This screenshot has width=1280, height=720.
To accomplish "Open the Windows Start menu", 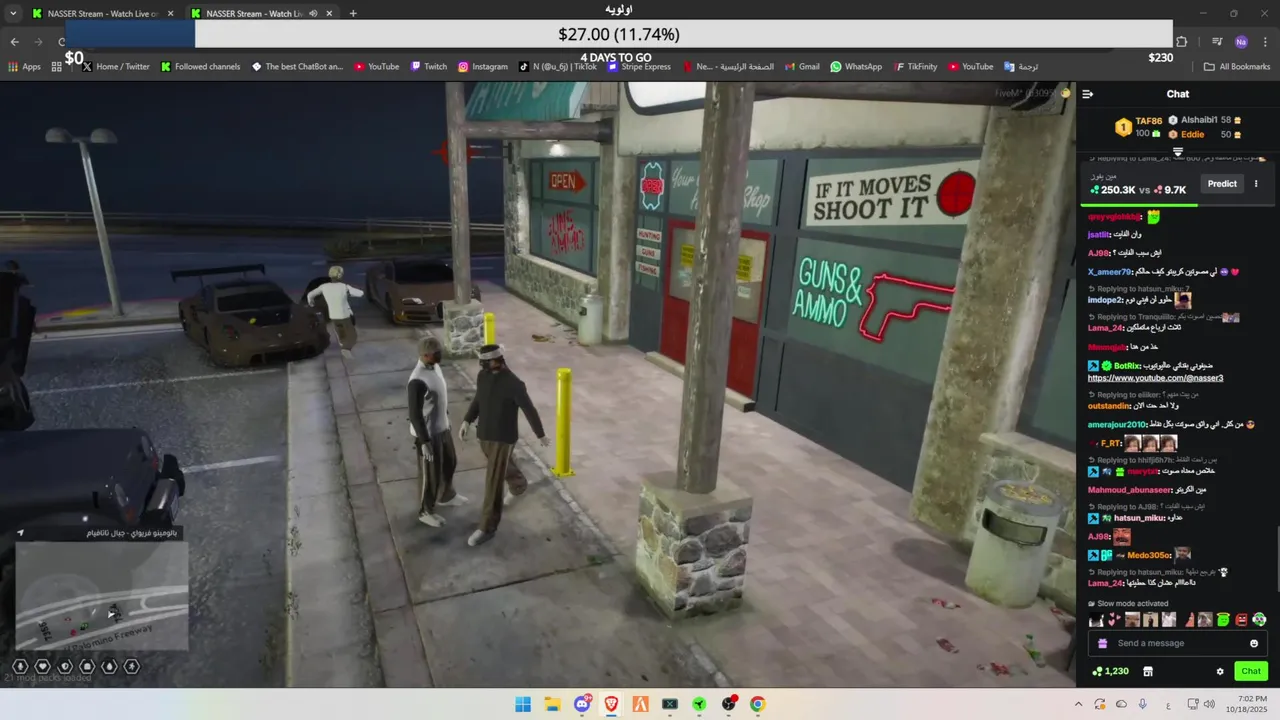I will pyautogui.click(x=523, y=704).
